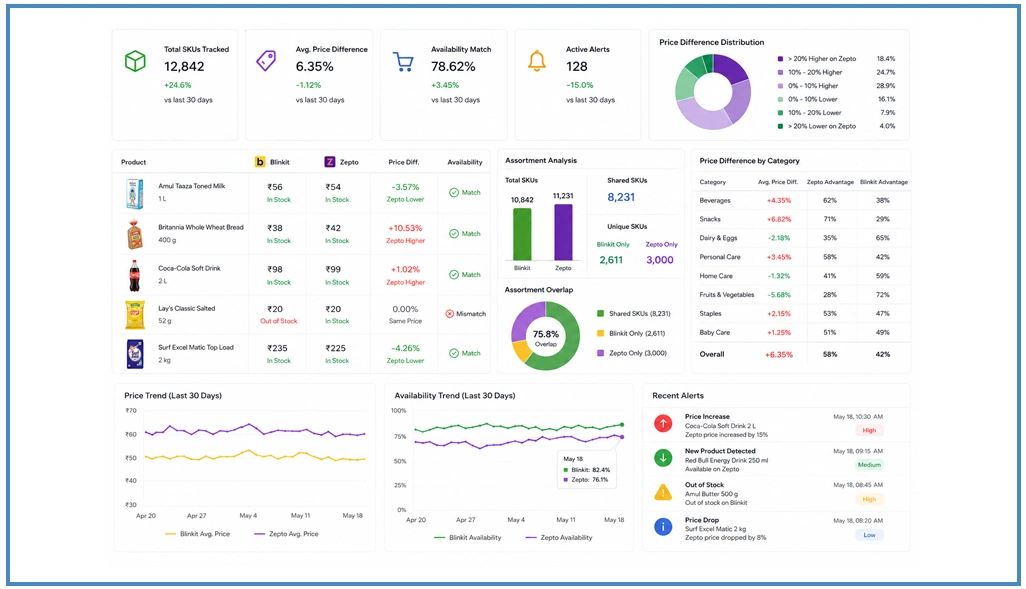Click the Zepto Availability legend entry
This screenshot has height=589, width=1026.
[x=559, y=538]
